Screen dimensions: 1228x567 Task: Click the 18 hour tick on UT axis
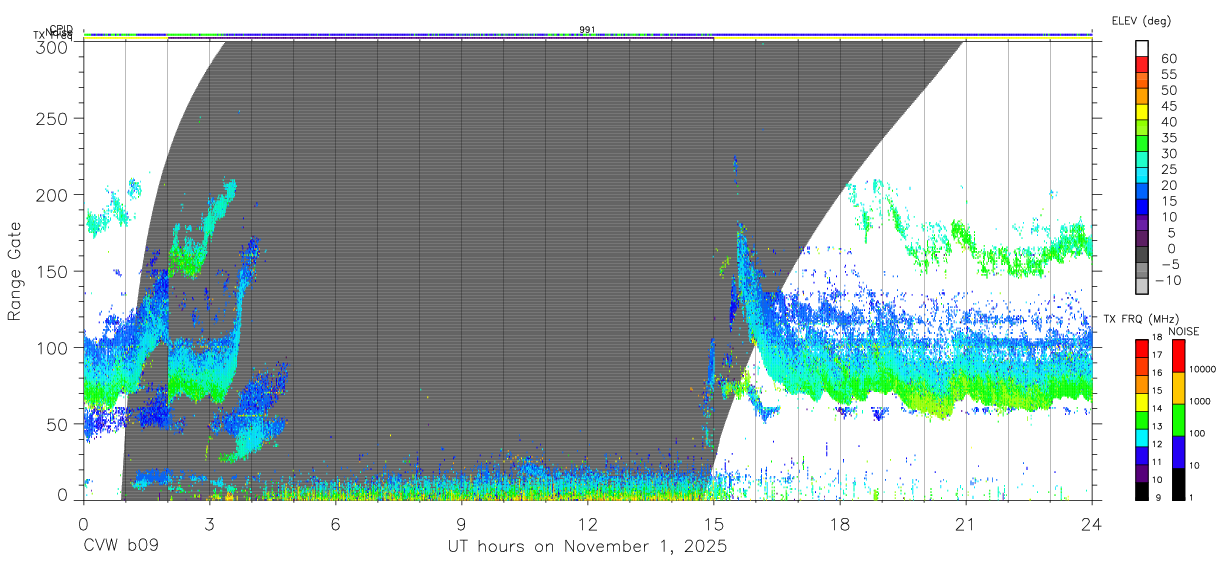(839, 523)
